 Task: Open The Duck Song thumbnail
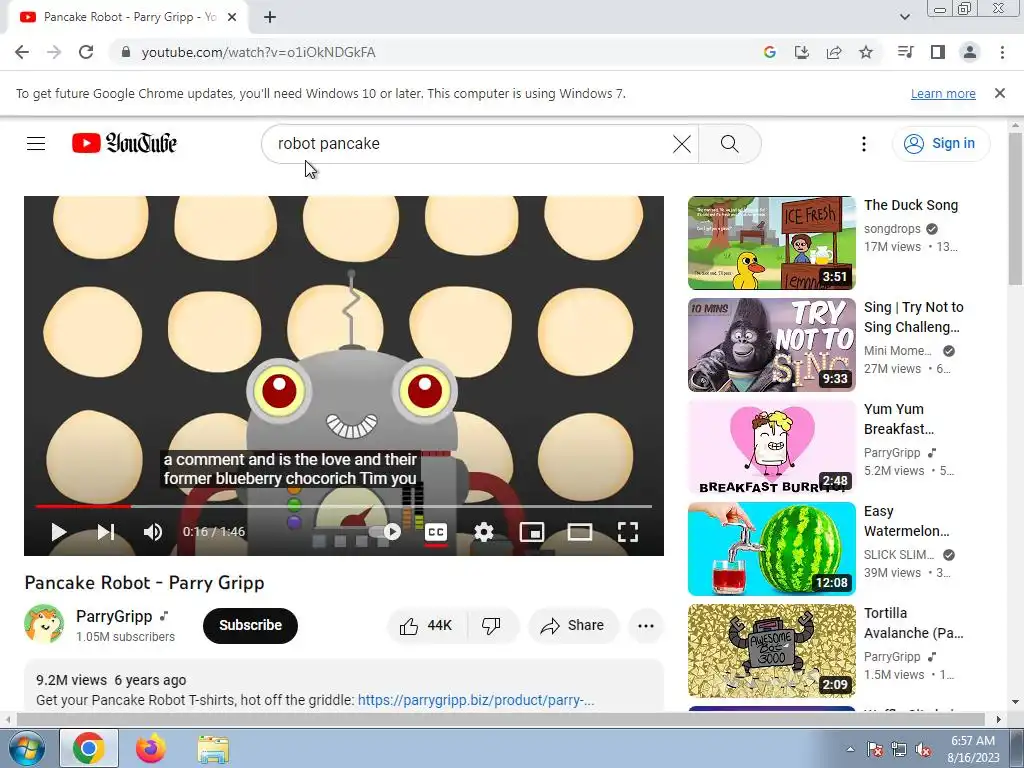pyautogui.click(x=771, y=243)
